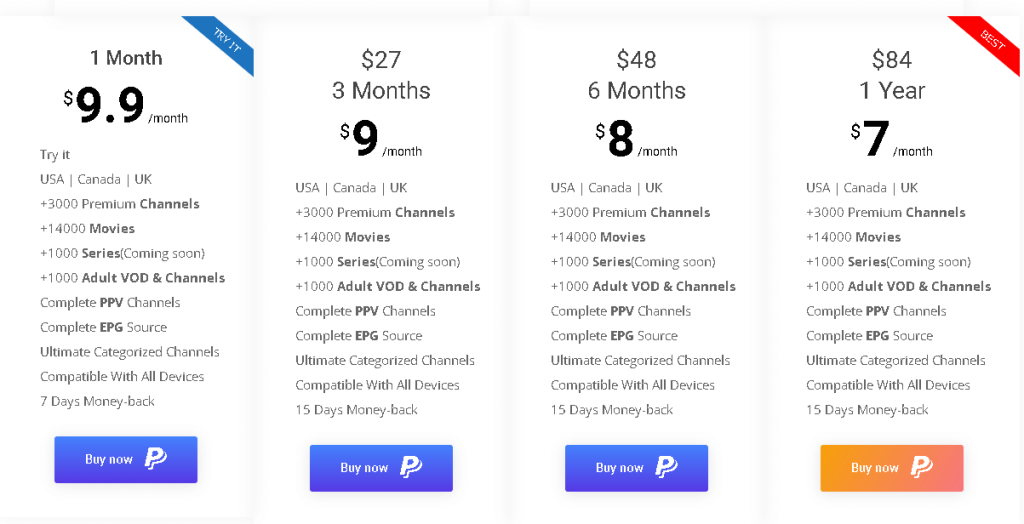Click the $7 per month price
Viewport: 1024px width, 524px height.
click(876, 139)
